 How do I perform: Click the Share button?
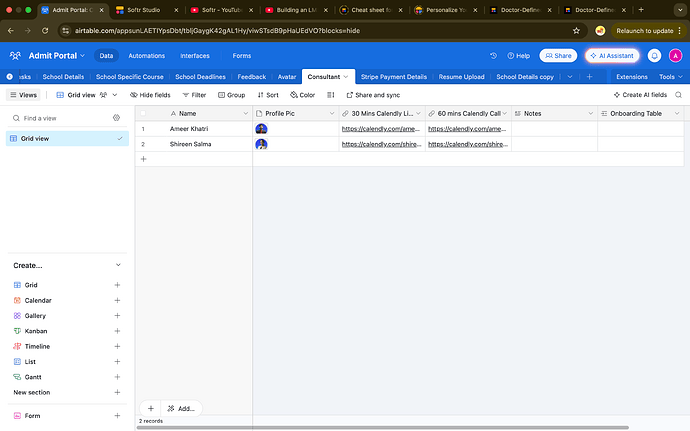point(558,55)
